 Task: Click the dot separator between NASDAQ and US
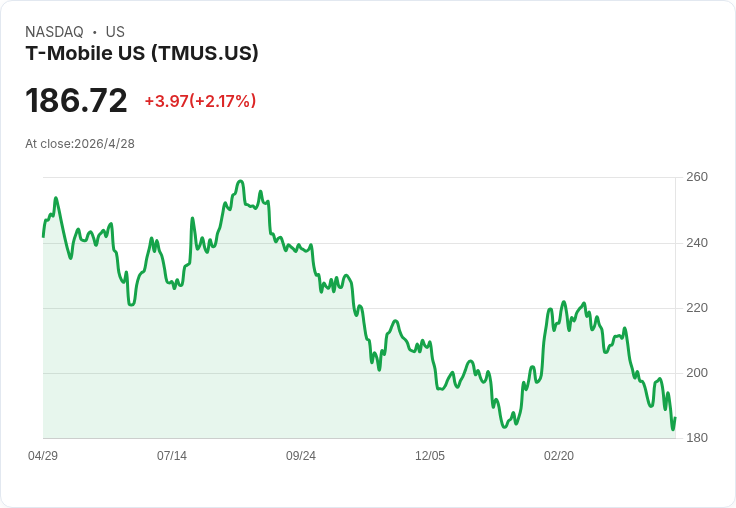pyautogui.click(x=94, y=32)
